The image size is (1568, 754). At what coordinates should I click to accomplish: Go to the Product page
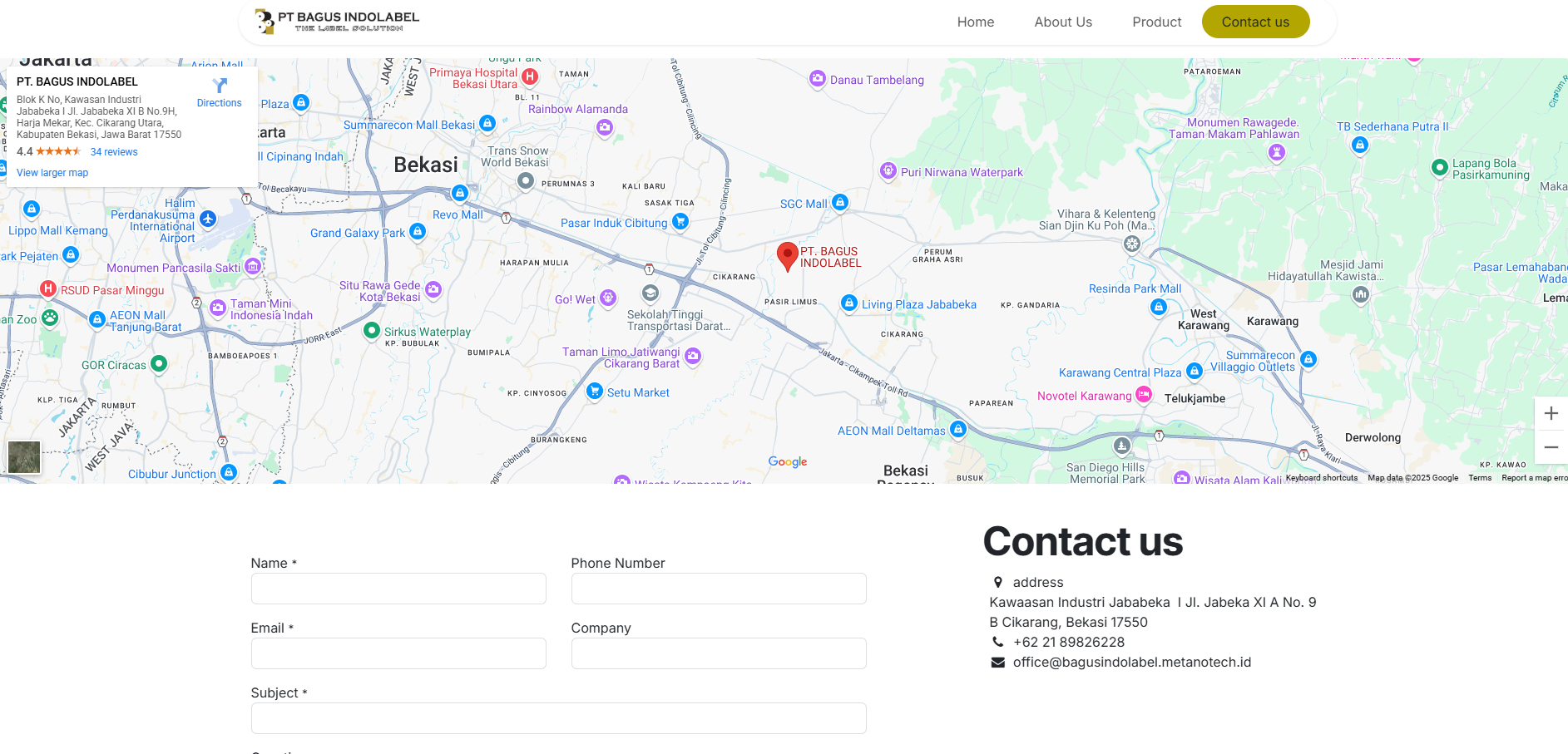coord(1156,22)
